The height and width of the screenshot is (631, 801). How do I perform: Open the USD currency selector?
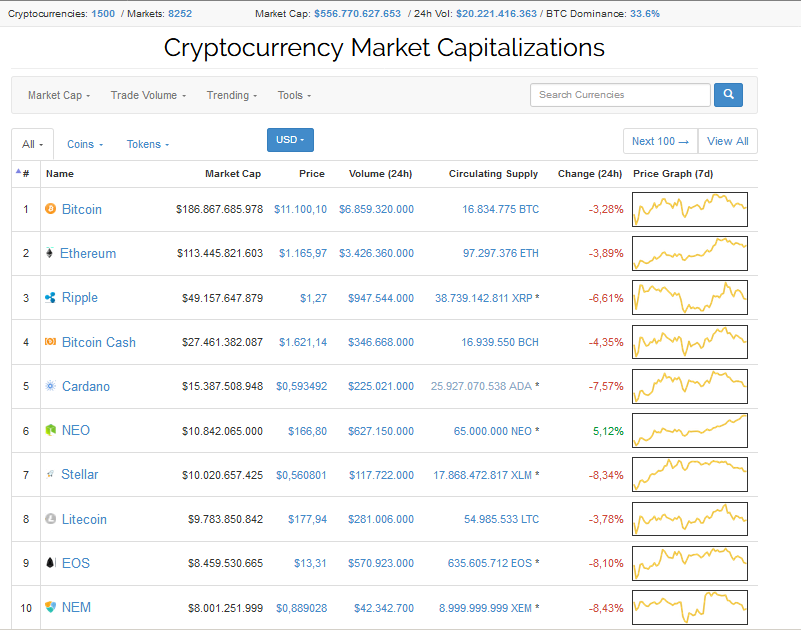[290, 140]
